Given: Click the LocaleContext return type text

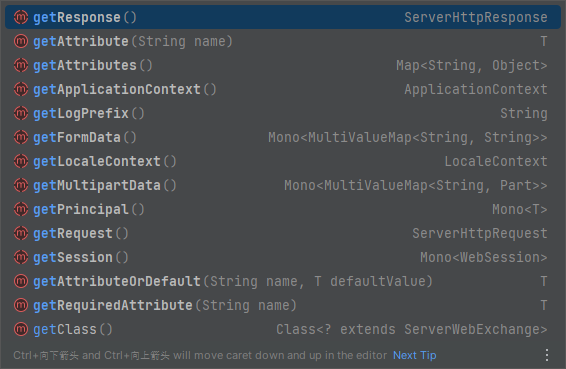Looking at the screenshot, I should 496,161.
